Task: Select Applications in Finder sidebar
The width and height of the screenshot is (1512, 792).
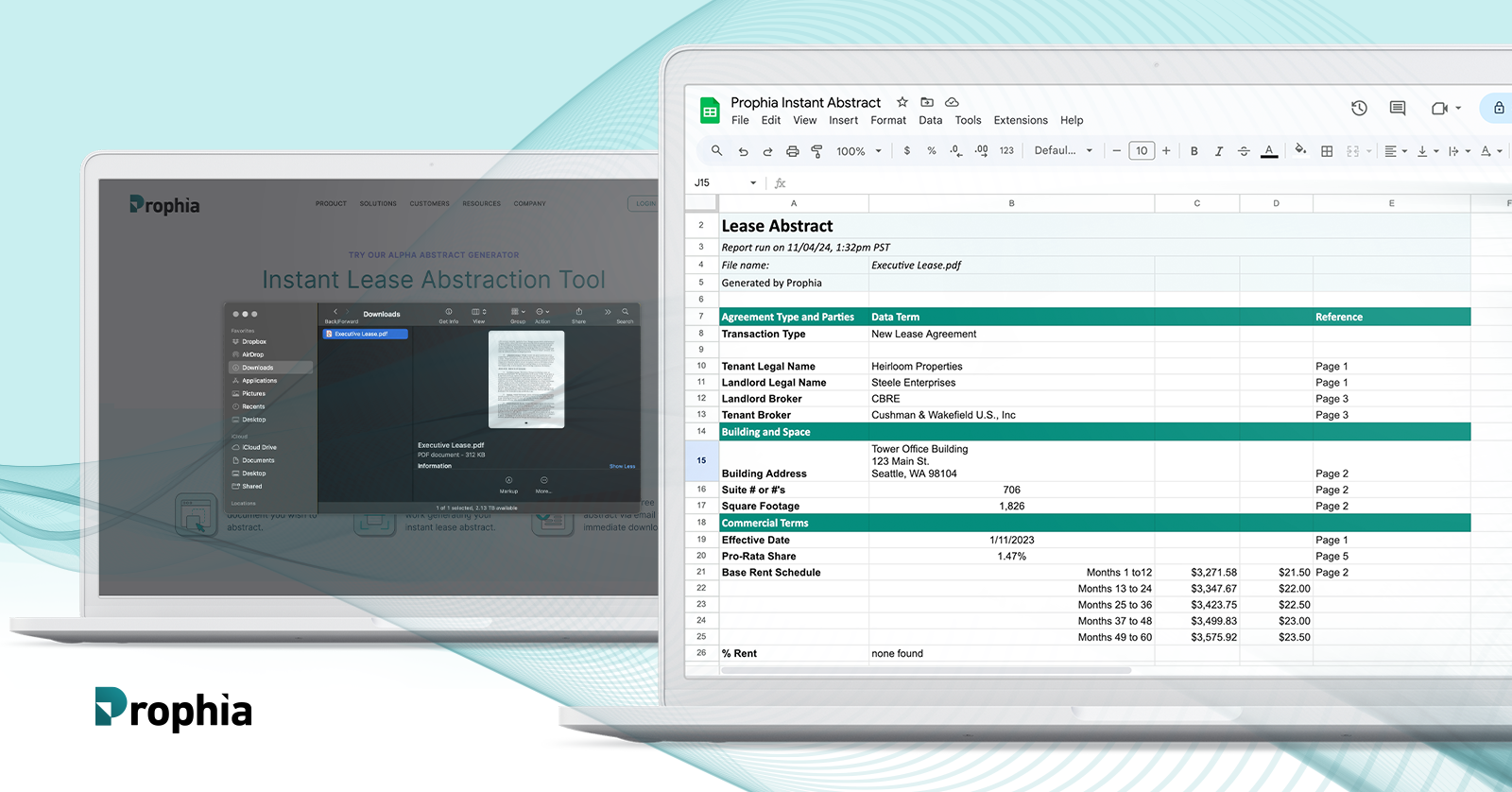Action: [259, 381]
